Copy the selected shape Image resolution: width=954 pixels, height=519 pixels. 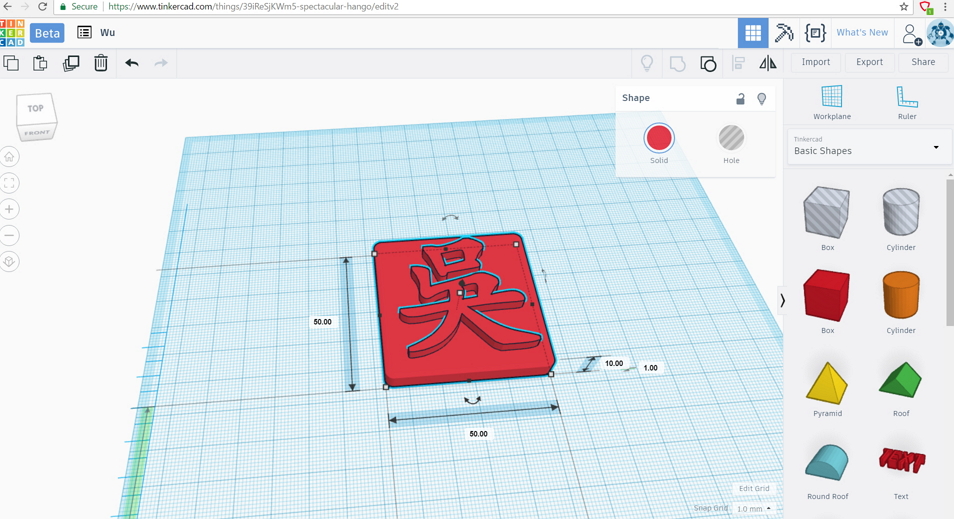tap(11, 63)
